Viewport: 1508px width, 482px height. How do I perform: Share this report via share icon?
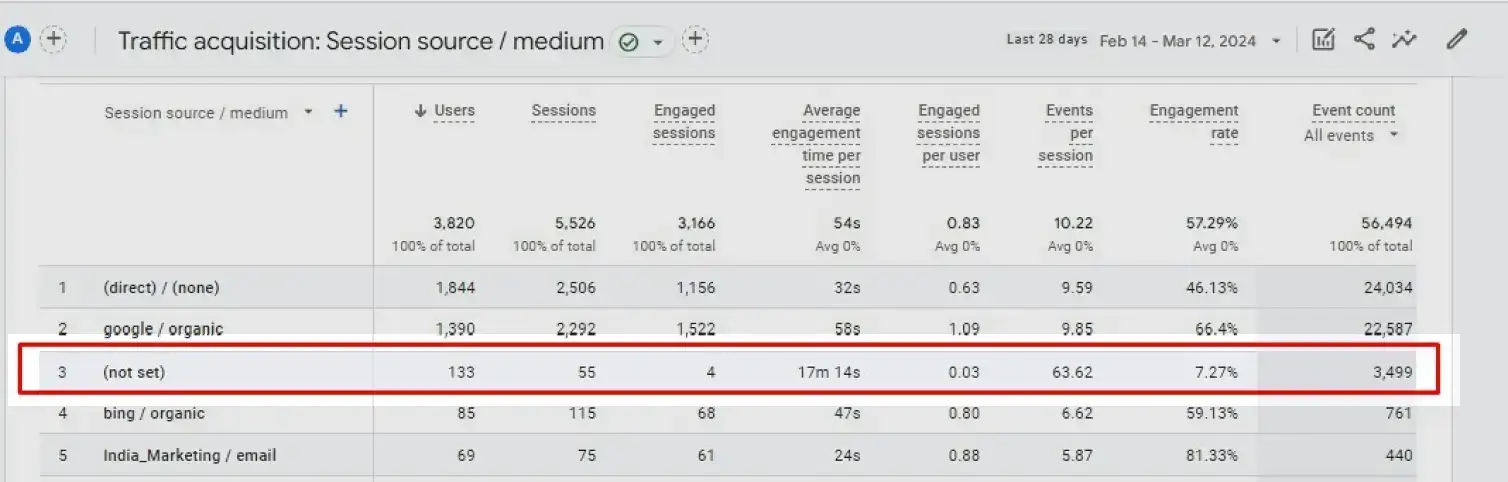(1364, 40)
